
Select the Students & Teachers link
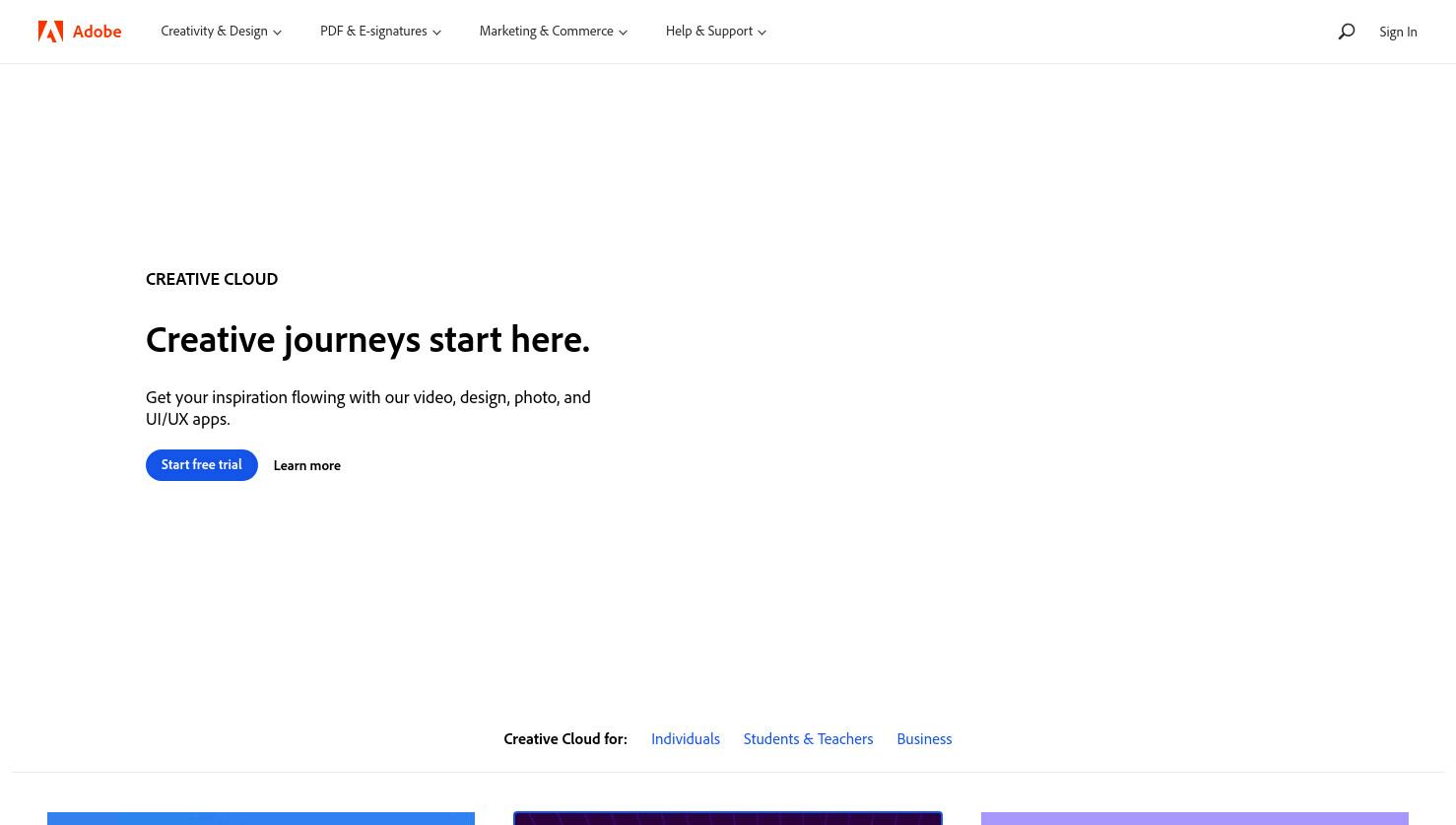pyautogui.click(x=808, y=738)
